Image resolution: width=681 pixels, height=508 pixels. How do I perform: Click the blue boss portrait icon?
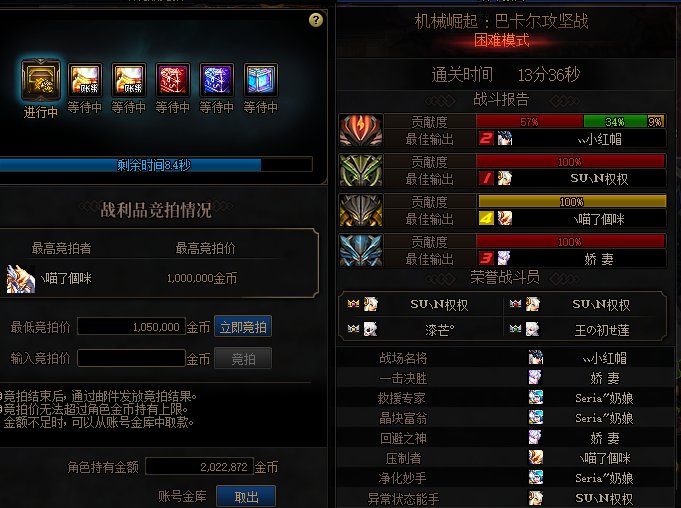(x=361, y=250)
